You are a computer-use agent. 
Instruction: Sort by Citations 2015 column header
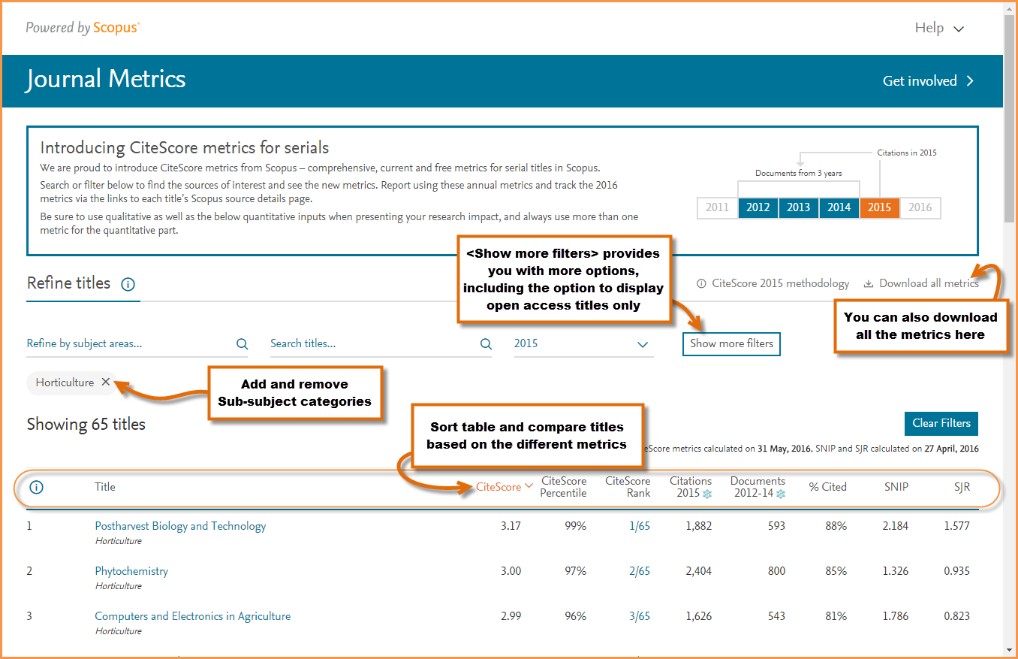tap(690, 487)
